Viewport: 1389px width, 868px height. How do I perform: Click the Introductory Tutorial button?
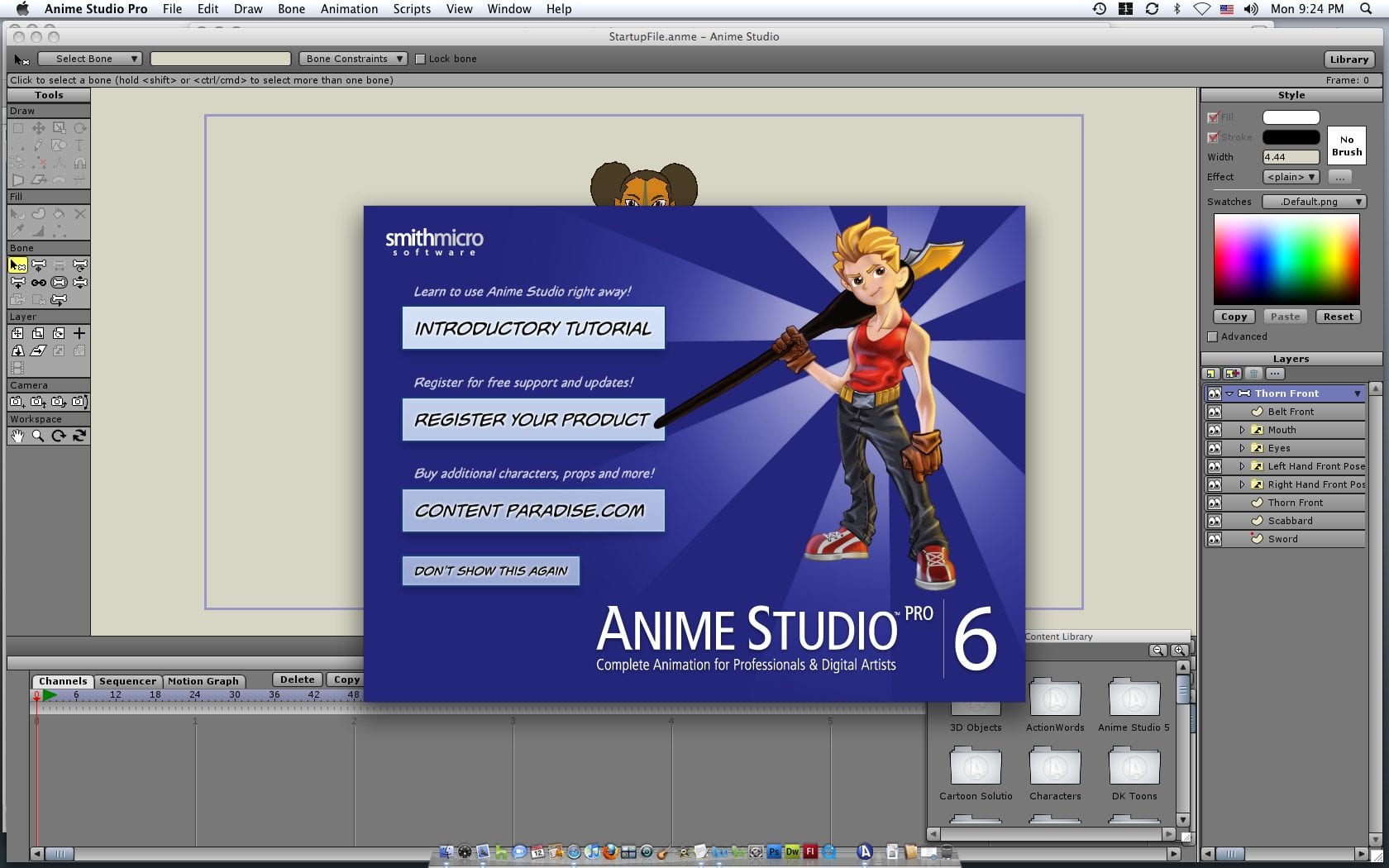pos(533,328)
